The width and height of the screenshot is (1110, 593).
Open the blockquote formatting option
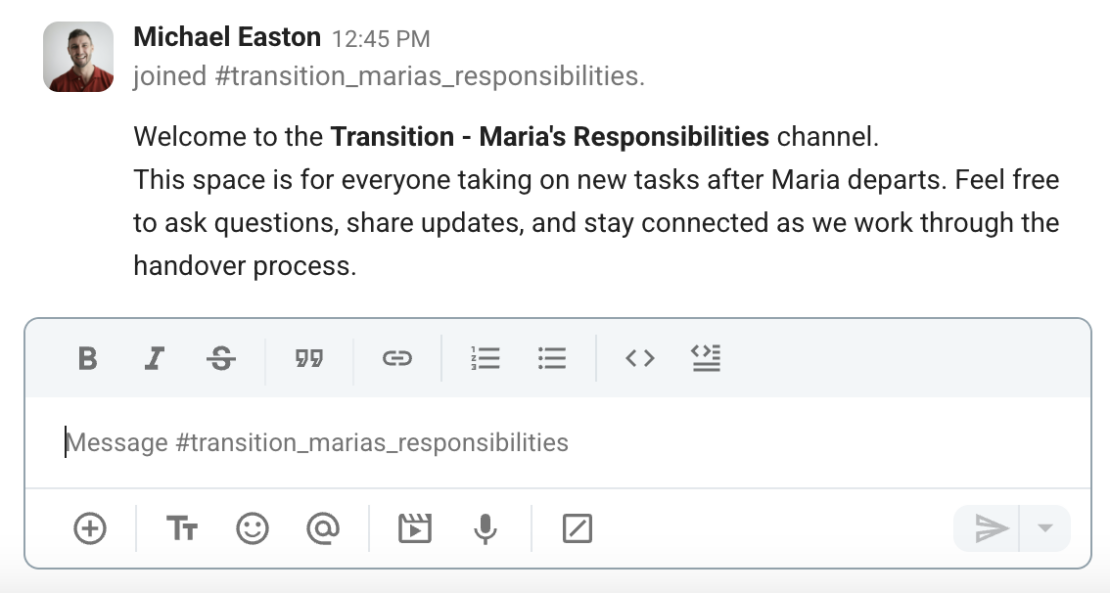coord(310,358)
